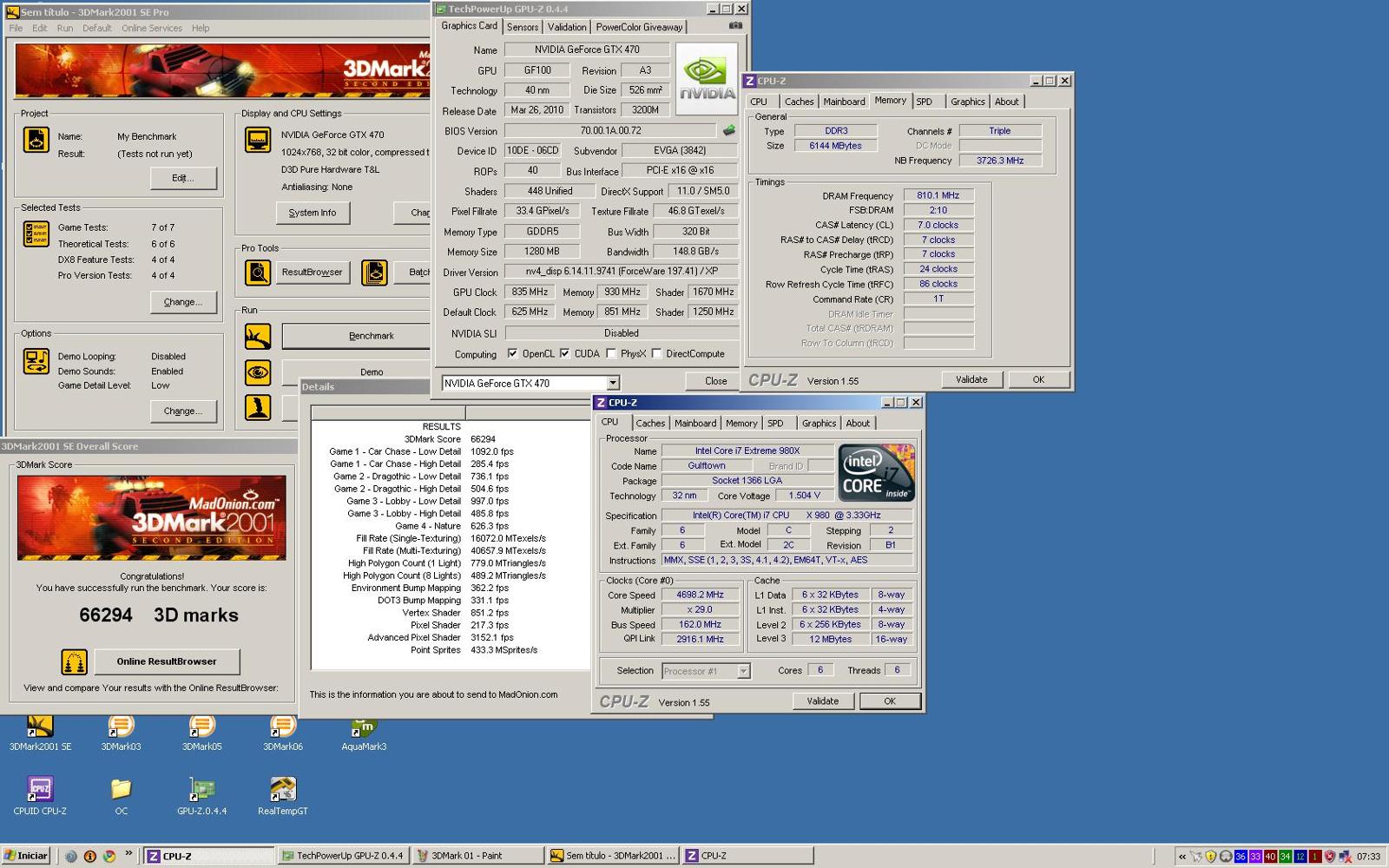1389x868 pixels.
Task: Click the Online ResultBrowser icon in score window
Action: click(x=74, y=661)
